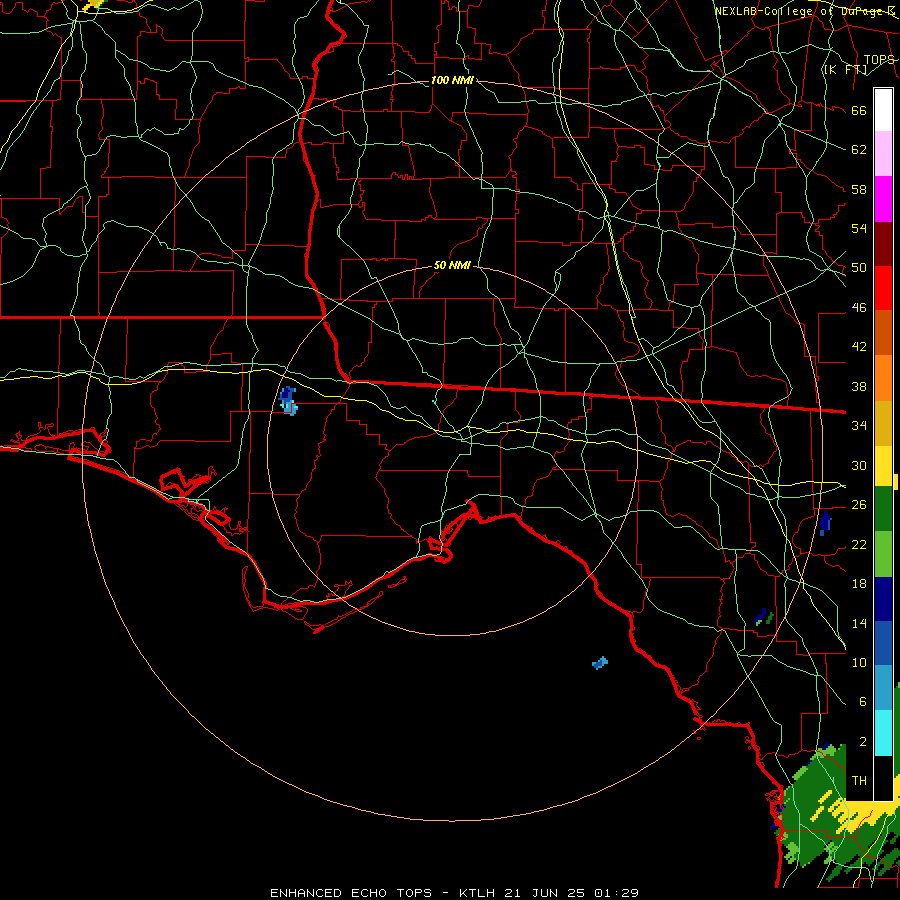Click the "26" scale value
The height and width of the screenshot is (900, 900).
[x=859, y=505]
